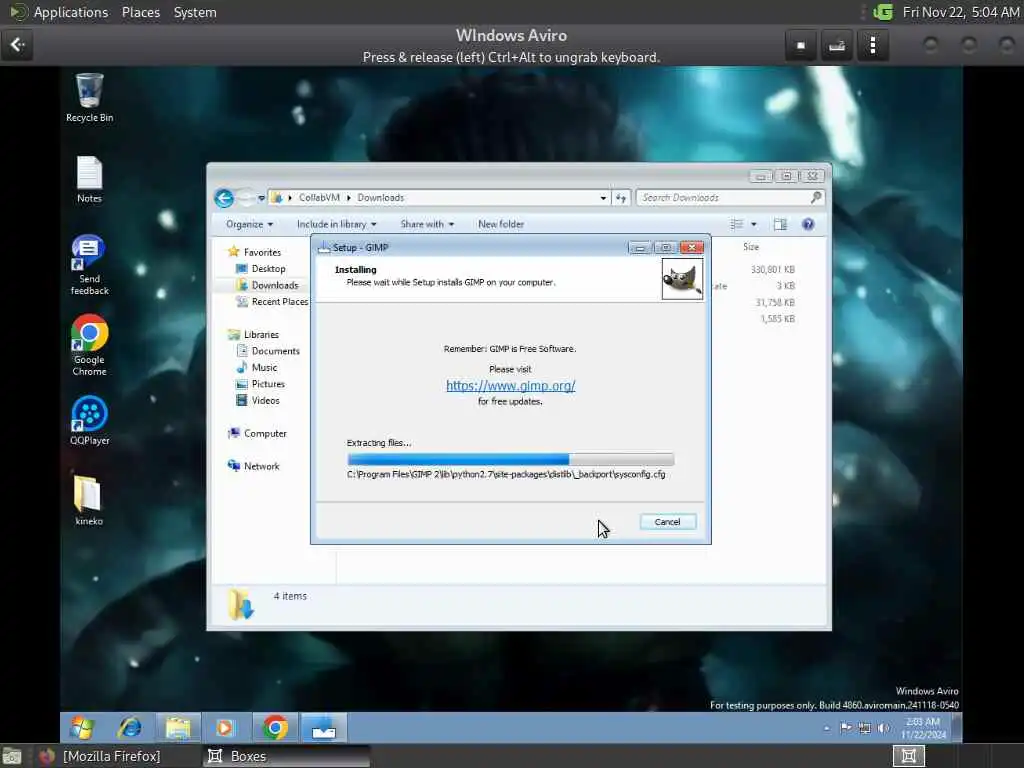
Task: Expand view options dropdown arrow
Action: (754, 224)
